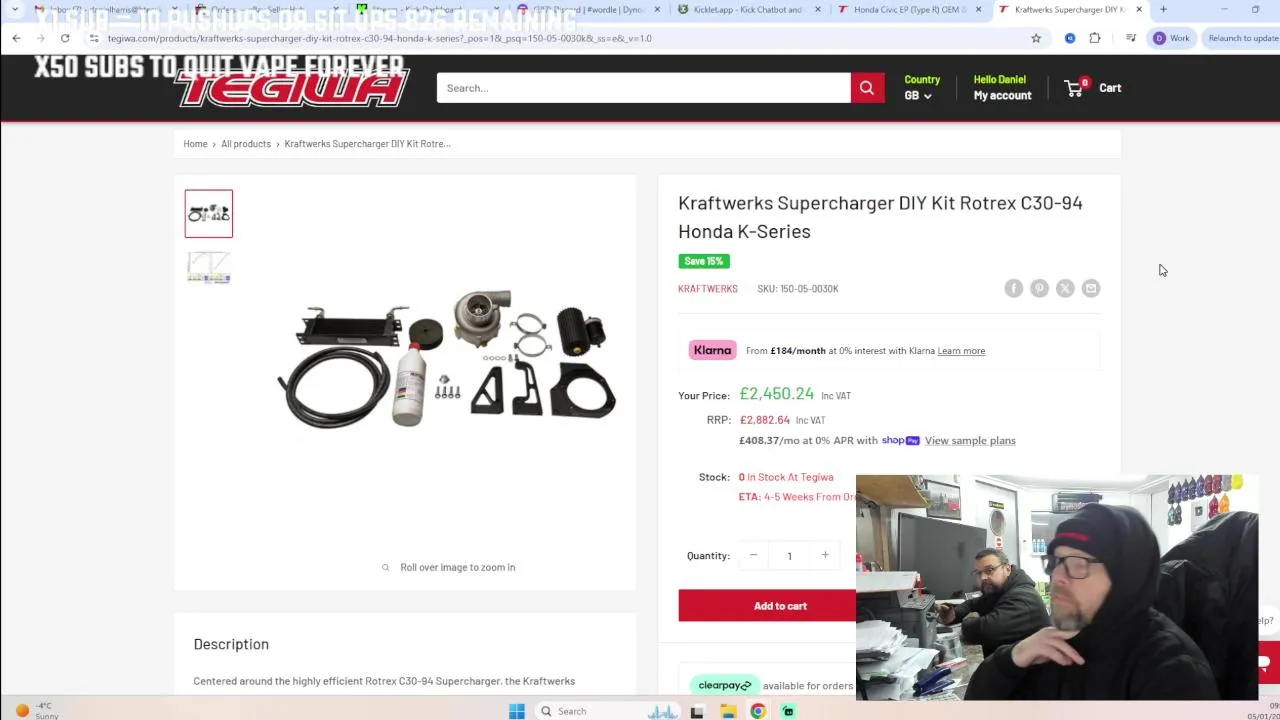
Task: Share product by email icon
Action: [x=1091, y=288]
